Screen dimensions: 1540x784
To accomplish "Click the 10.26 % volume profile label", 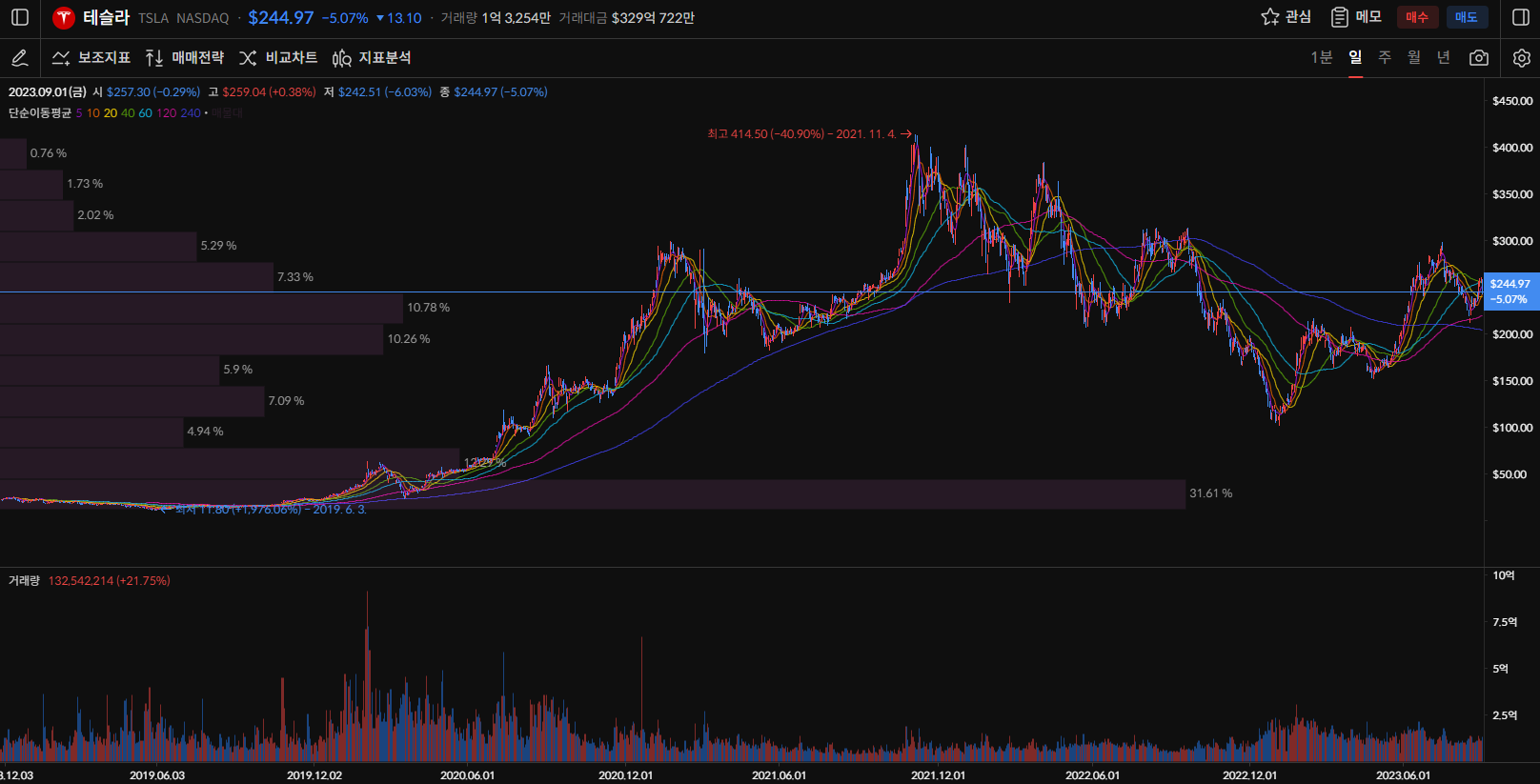I will pos(409,339).
